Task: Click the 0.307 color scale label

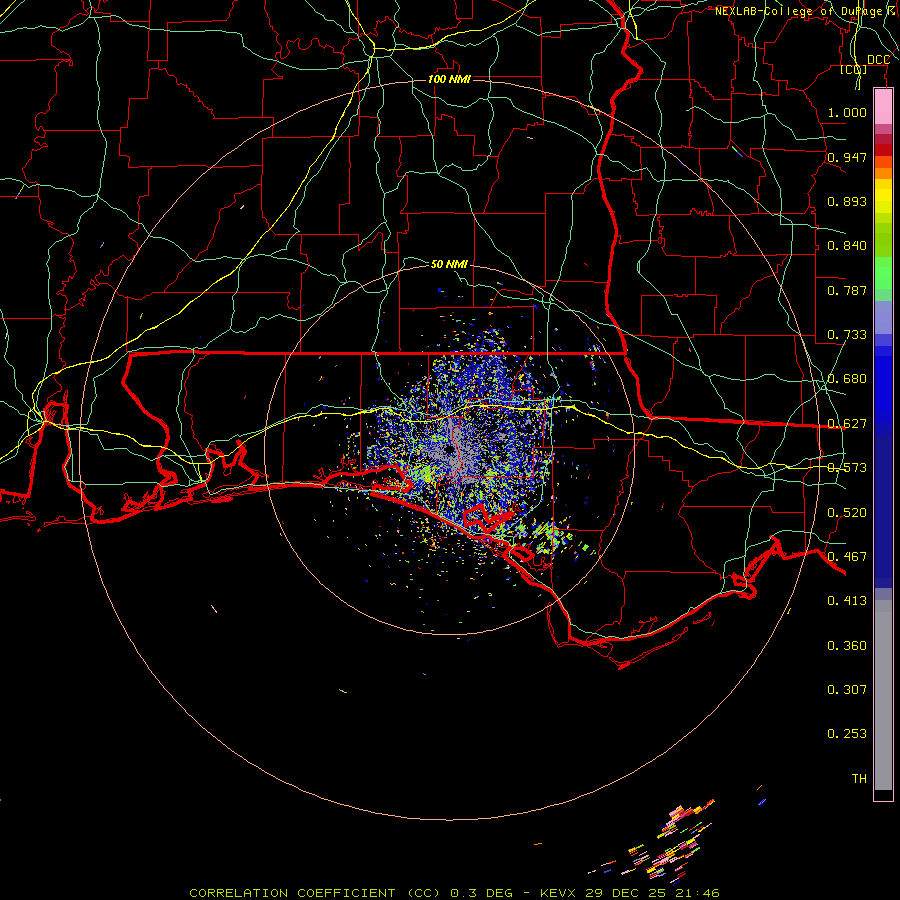Action: (x=847, y=690)
